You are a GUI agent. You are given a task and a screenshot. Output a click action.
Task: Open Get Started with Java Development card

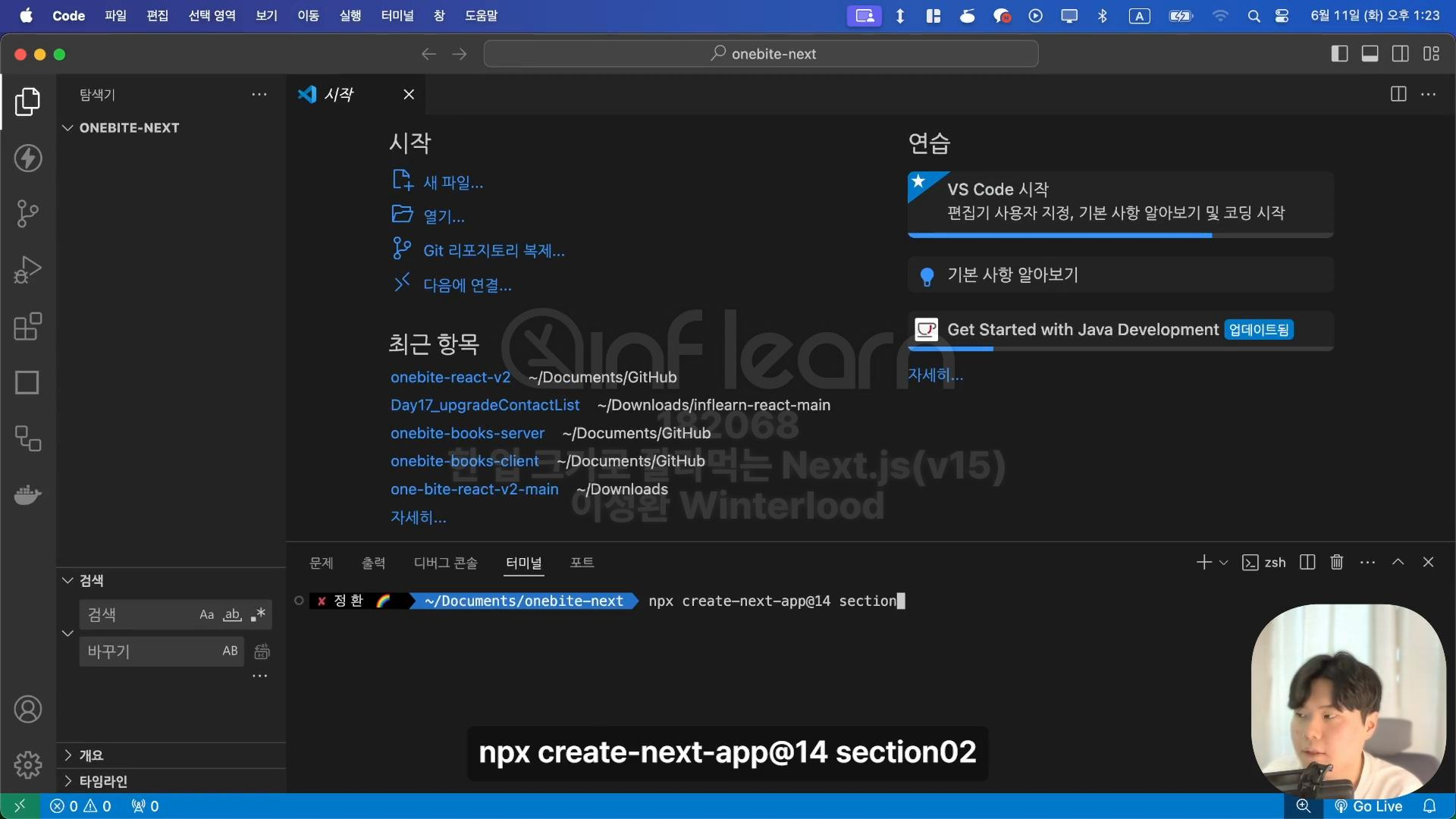click(x=1120, y=330)
